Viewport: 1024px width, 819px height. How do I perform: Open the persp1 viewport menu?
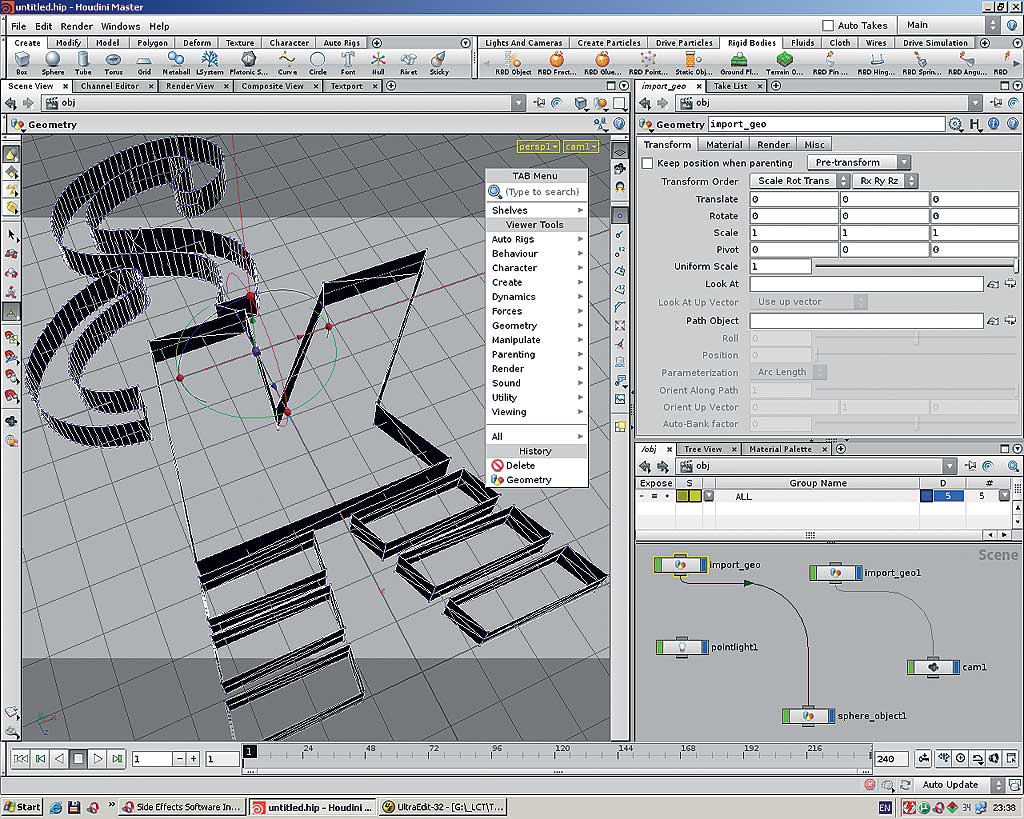pos(538,146)
